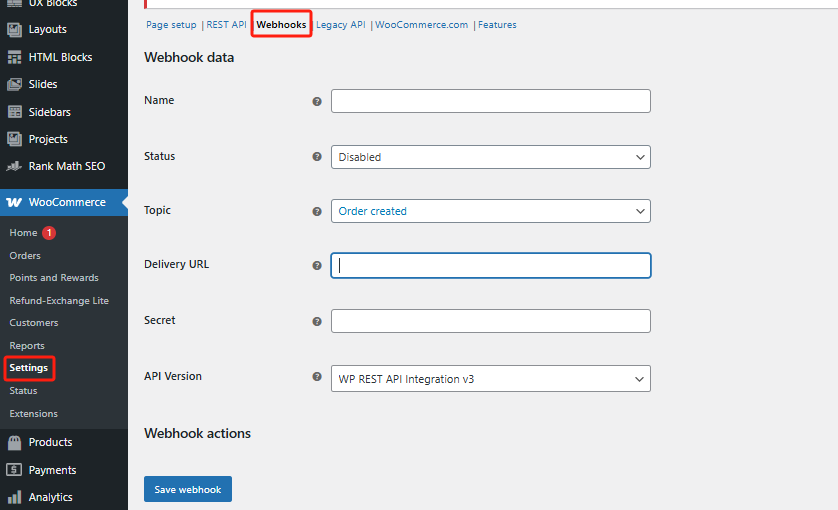Screen dimensions: 838x510
Task: Click the Rank Math SEO icon
Action: point(14,167)
